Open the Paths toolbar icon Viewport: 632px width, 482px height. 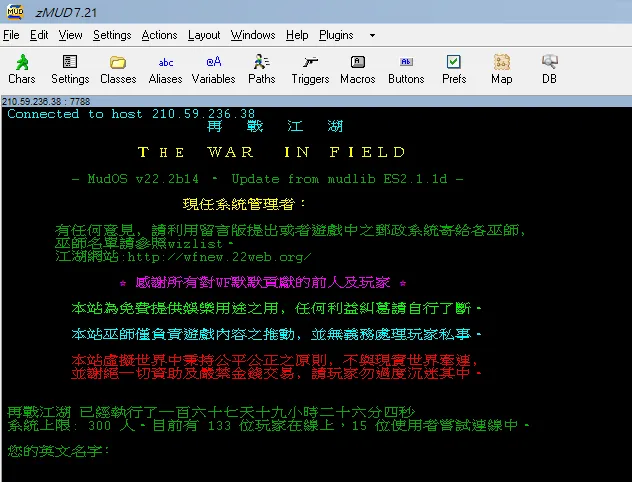click(x=262, y=69)
